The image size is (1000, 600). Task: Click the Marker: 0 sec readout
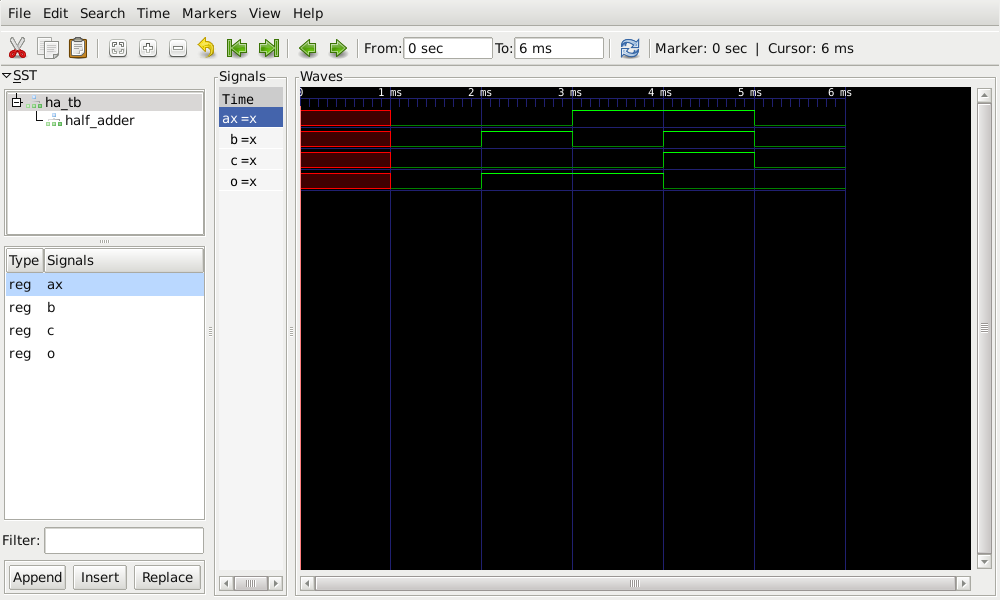(701, 48)
